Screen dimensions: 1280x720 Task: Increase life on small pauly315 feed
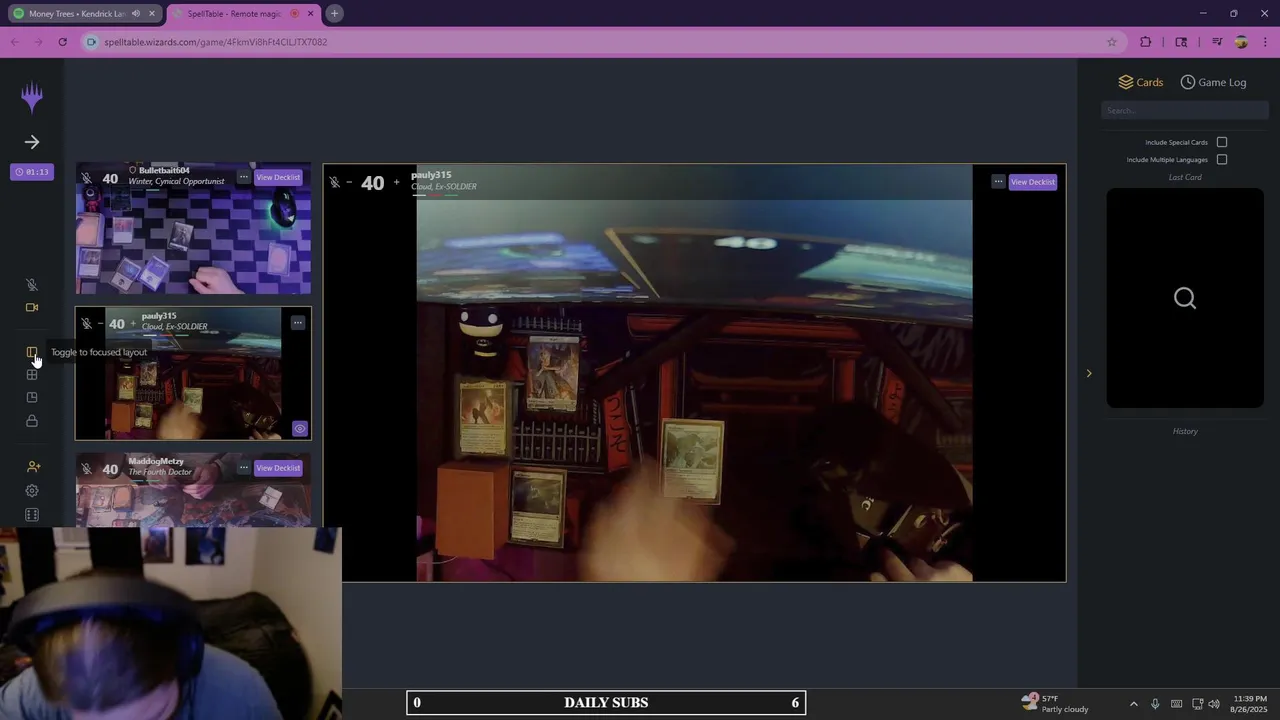pos(134,324)
